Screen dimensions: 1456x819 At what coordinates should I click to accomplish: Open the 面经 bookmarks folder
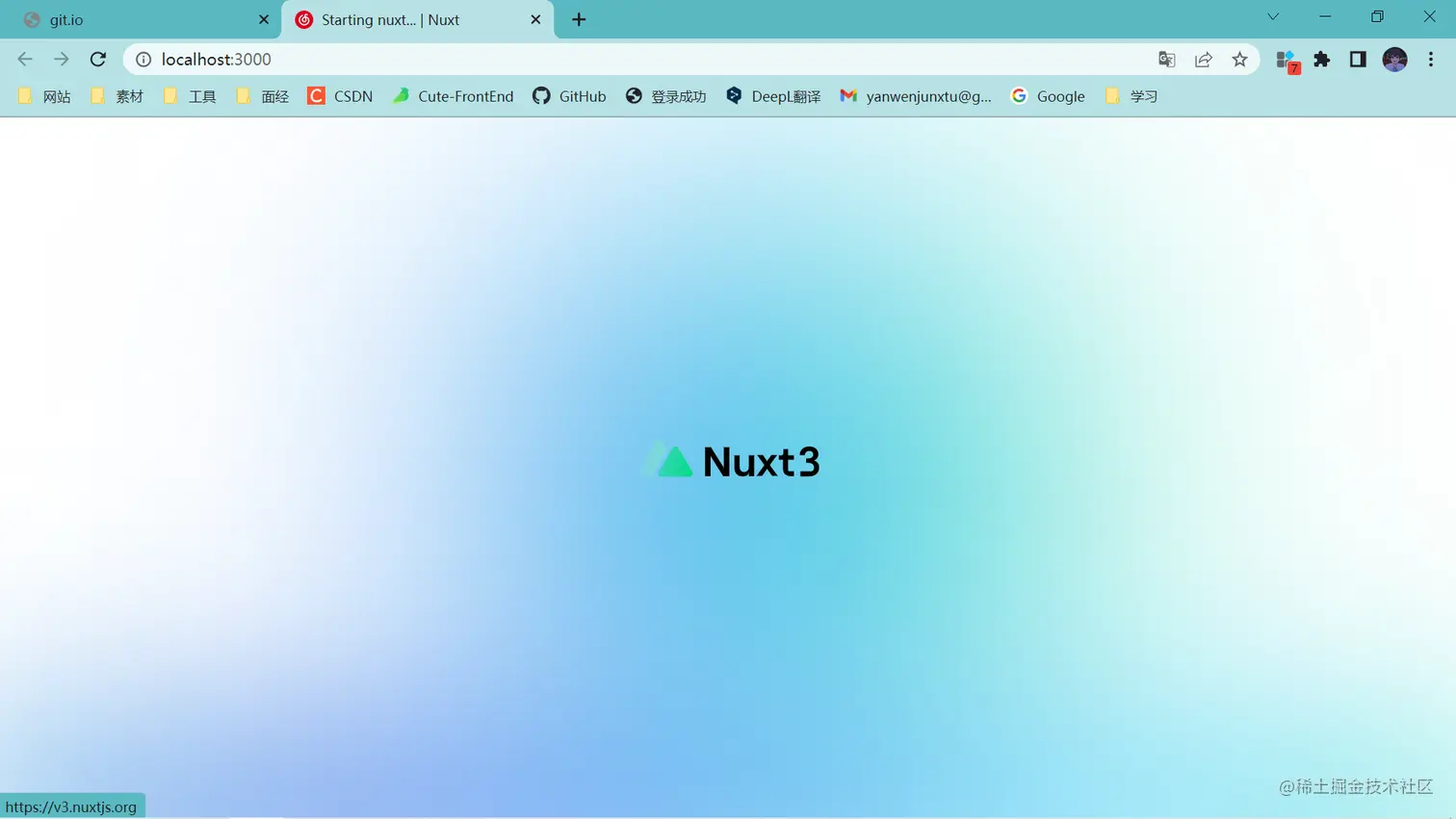click(262, 96)
